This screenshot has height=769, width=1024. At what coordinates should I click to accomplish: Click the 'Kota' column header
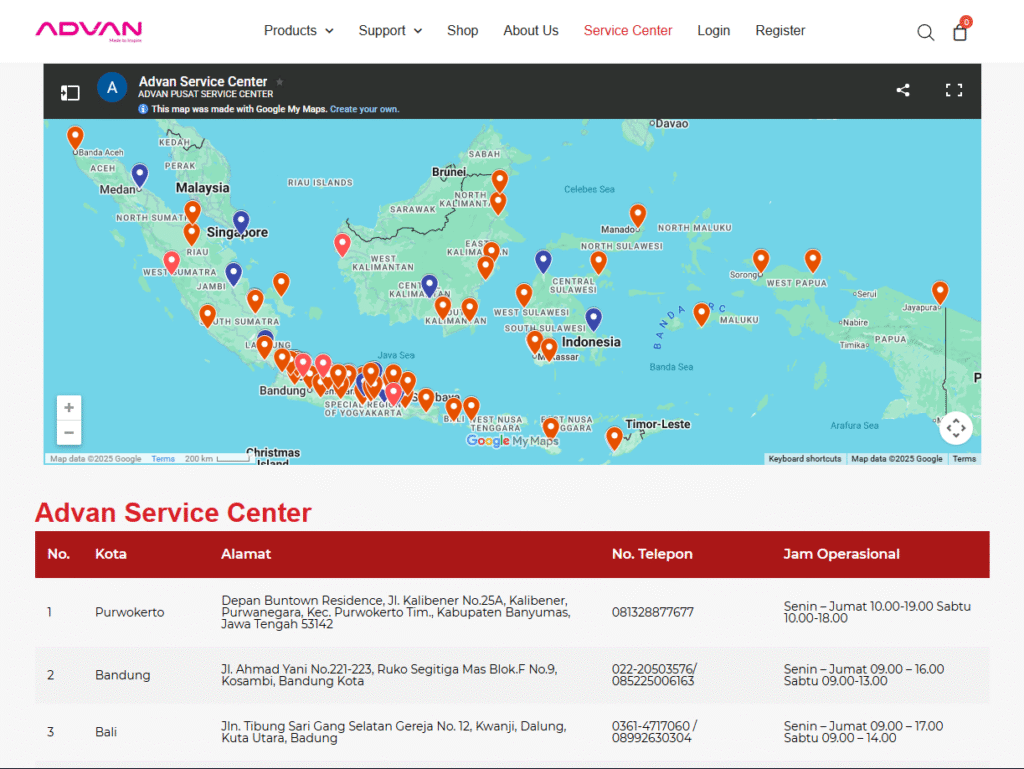111,554
